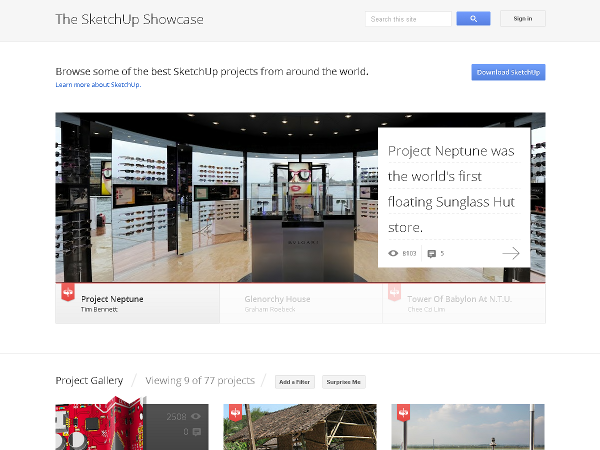This screenshot has height=450, width=600.
Task: Click the 'Project Gallery' heading
Action: (x=89, y=380)
